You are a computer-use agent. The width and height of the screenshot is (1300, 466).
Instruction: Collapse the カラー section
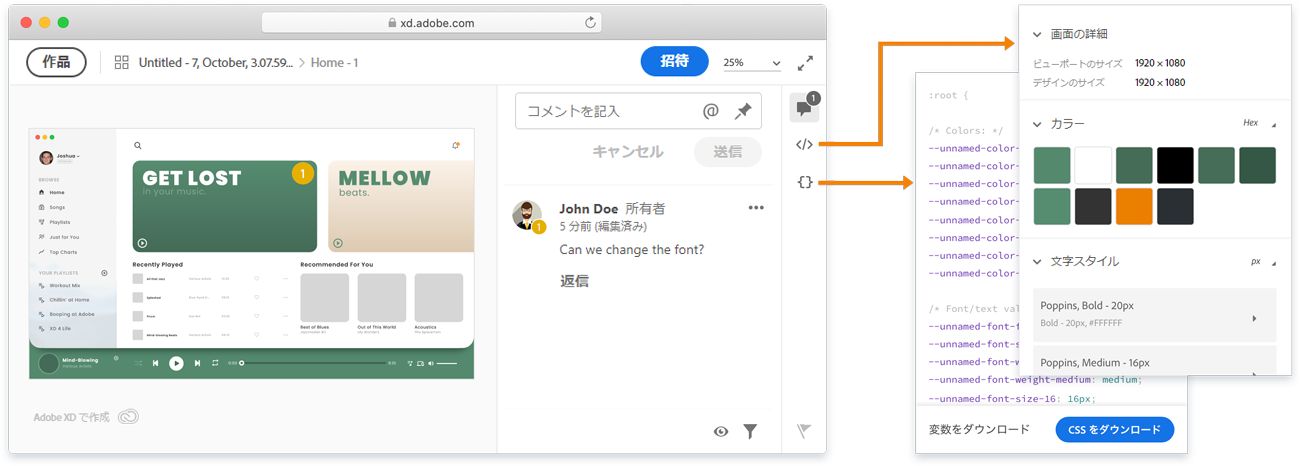(x=1038, y=124)
